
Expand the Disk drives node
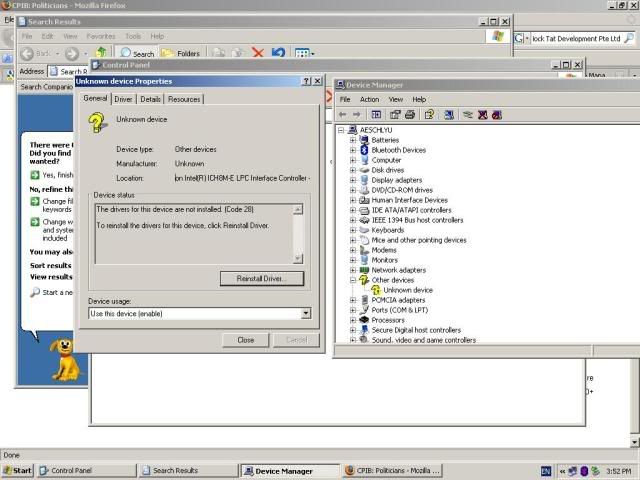point(353,170)
